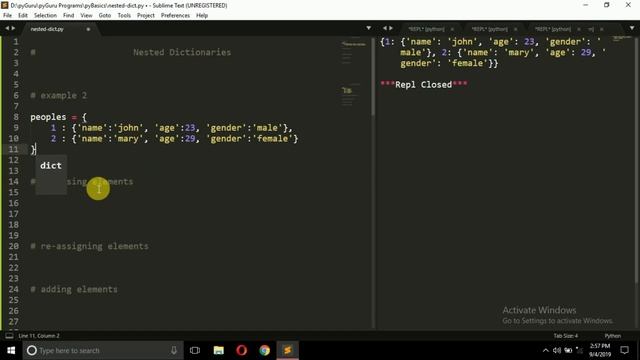The width and height of the screenshot is (640, 360).
Task: Click the '# adding elements' comment
Action: pyautogui.click(x=74, y=289)
